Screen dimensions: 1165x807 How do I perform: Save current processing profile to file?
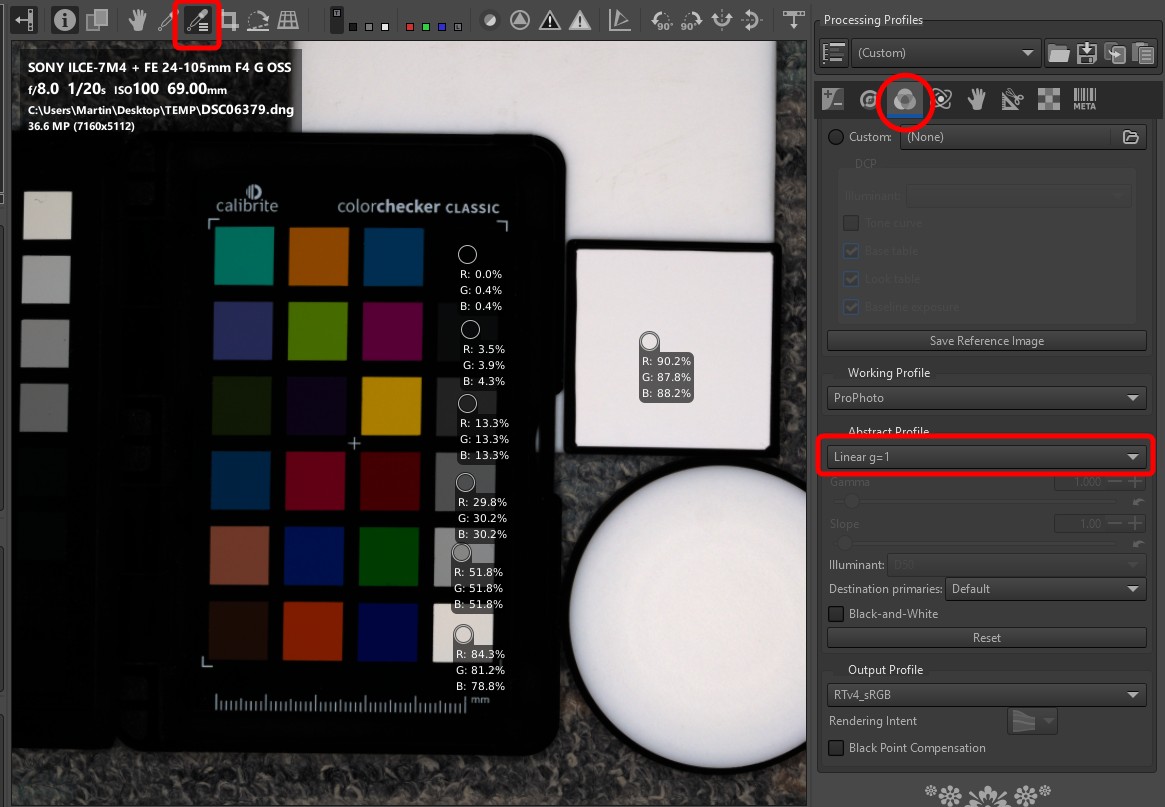point(1086,54)
